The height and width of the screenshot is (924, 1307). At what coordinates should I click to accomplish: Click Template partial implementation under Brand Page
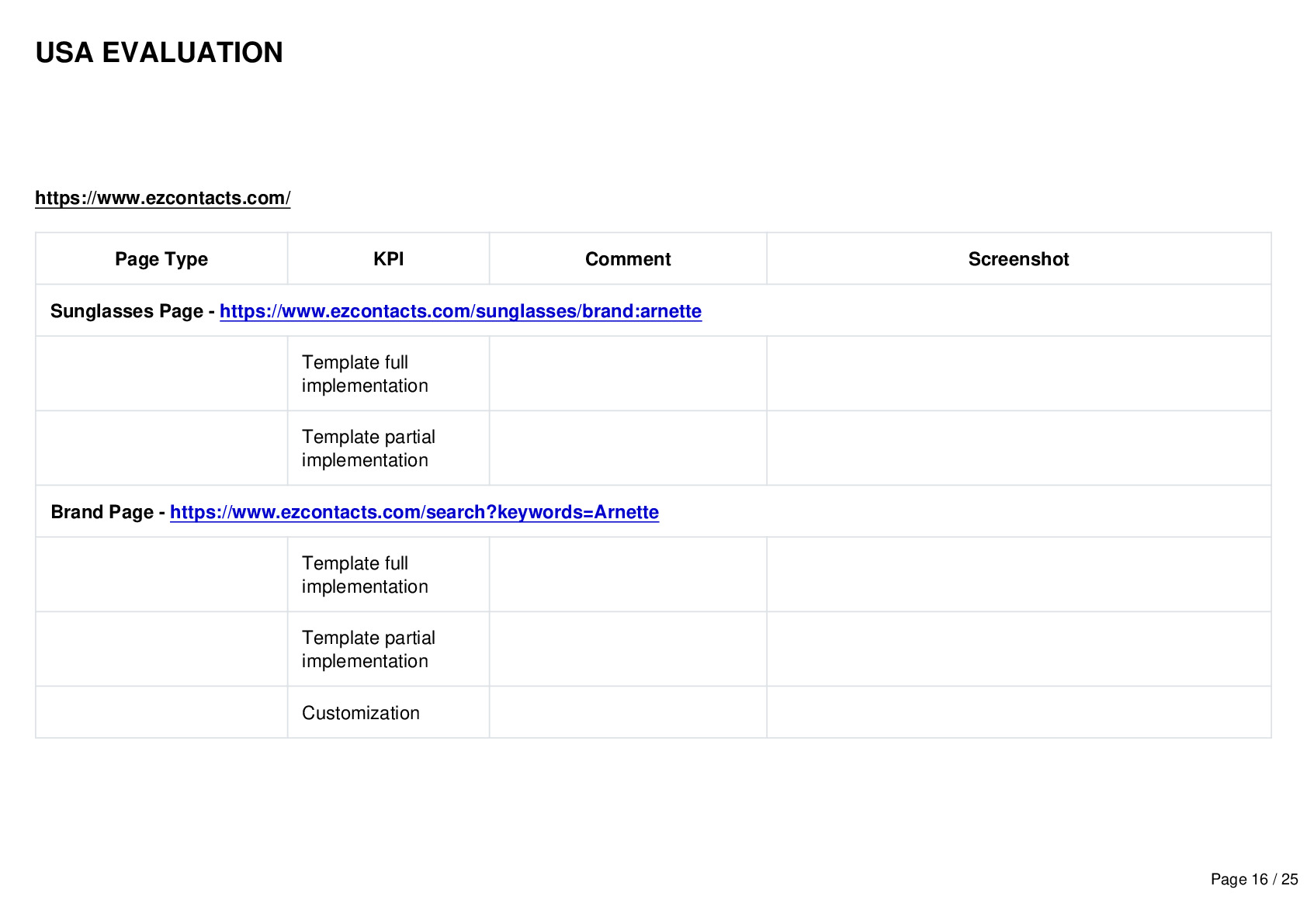369,649
